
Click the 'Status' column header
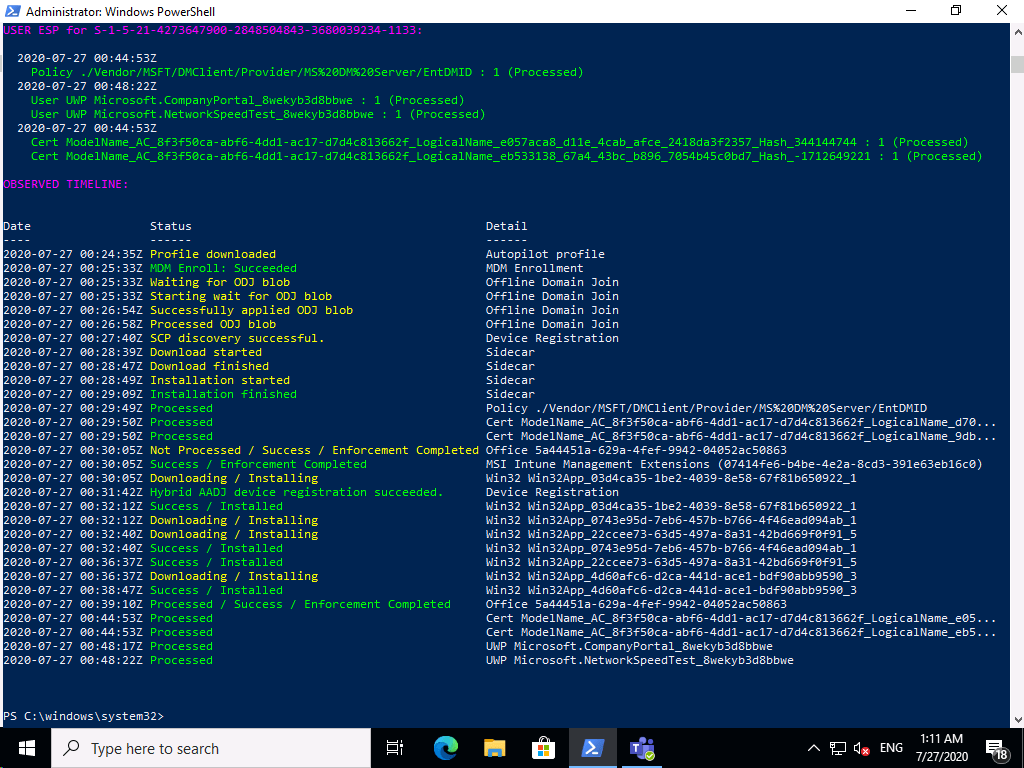click(x=170, y=226)
